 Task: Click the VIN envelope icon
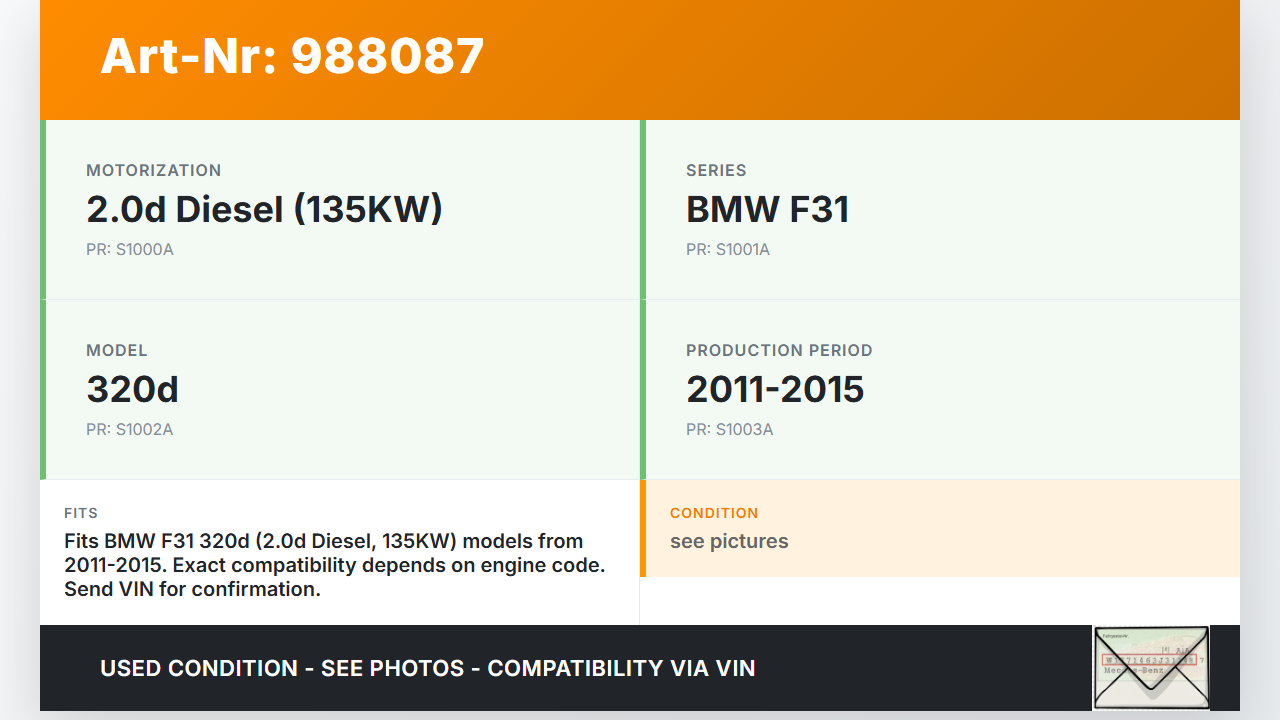(1151, 668)
